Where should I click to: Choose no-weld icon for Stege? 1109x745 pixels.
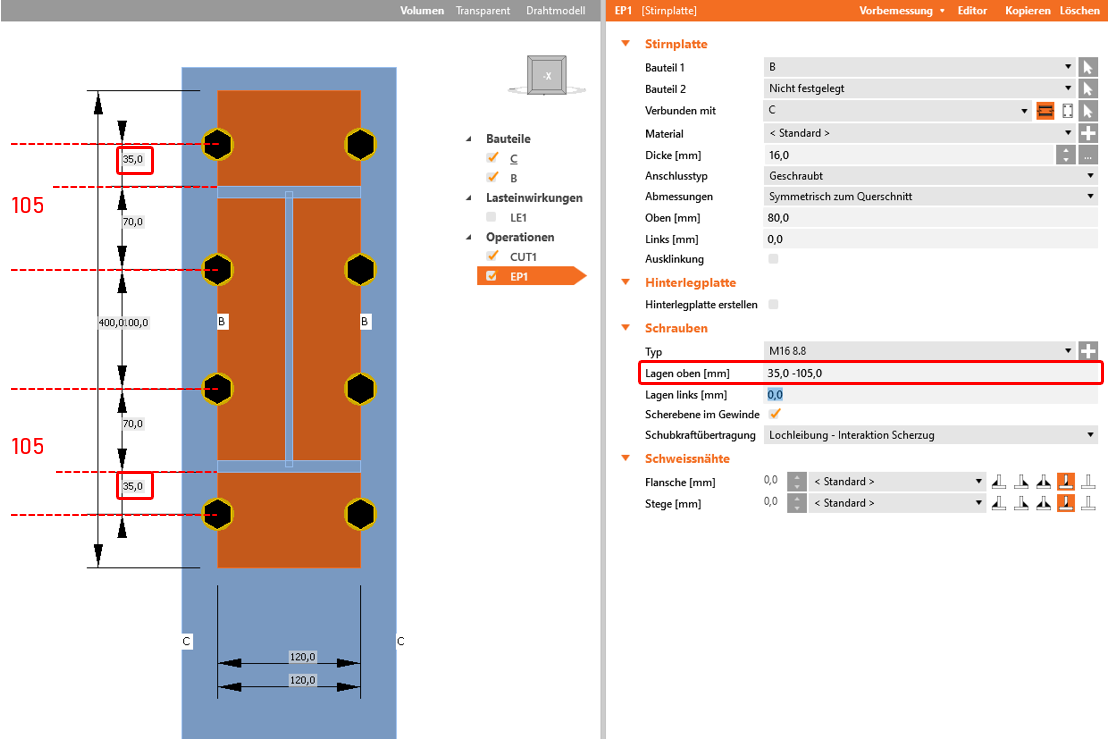click(x=1088, y=503)
